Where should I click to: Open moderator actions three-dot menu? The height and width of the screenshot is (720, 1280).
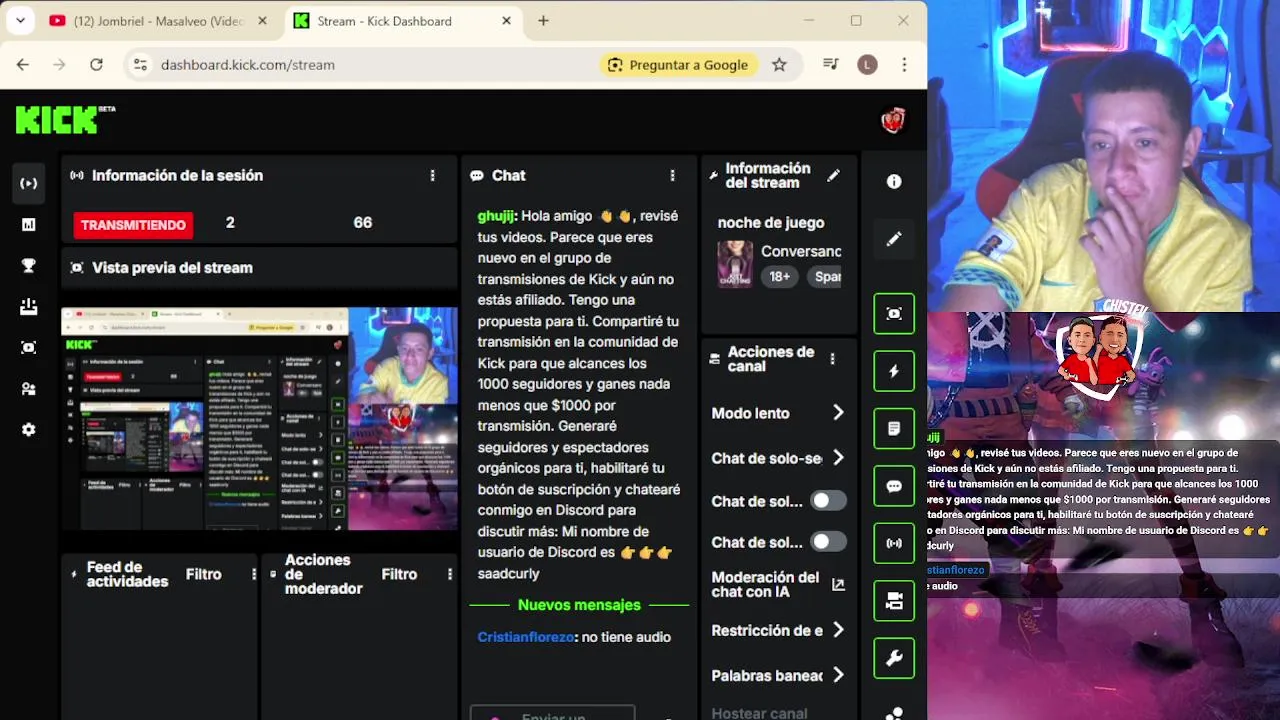[x=450, y=574]
